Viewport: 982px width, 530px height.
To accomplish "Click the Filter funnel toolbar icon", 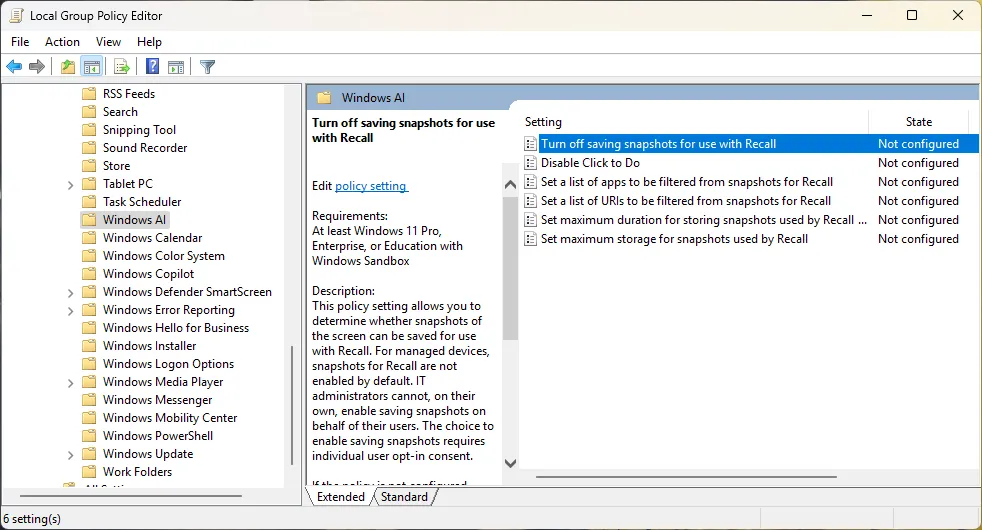I will (x=207, y=66).
